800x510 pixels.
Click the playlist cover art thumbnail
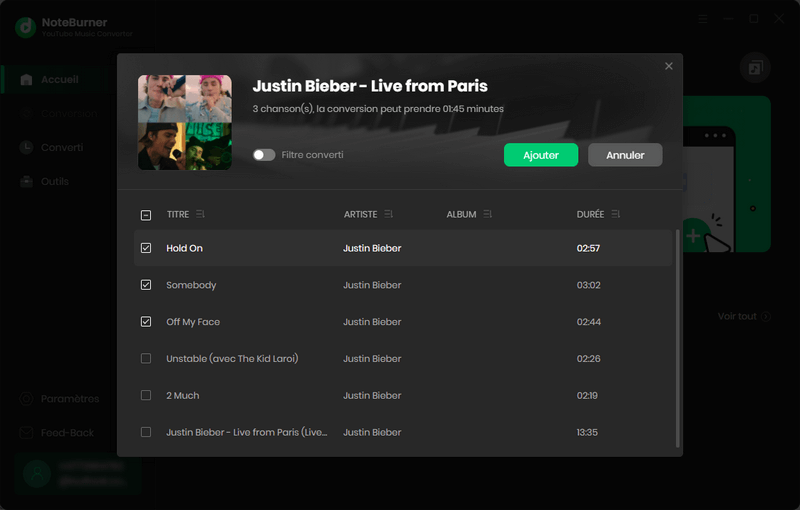(184, 122)
